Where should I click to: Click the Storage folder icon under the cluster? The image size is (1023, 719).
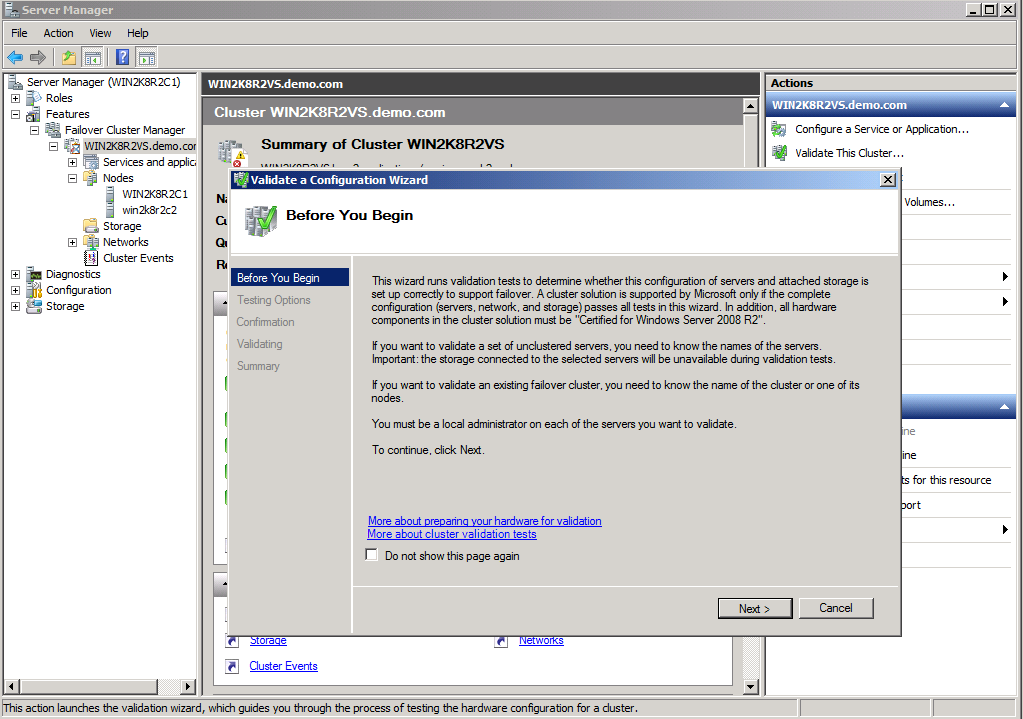coord(91,226)
